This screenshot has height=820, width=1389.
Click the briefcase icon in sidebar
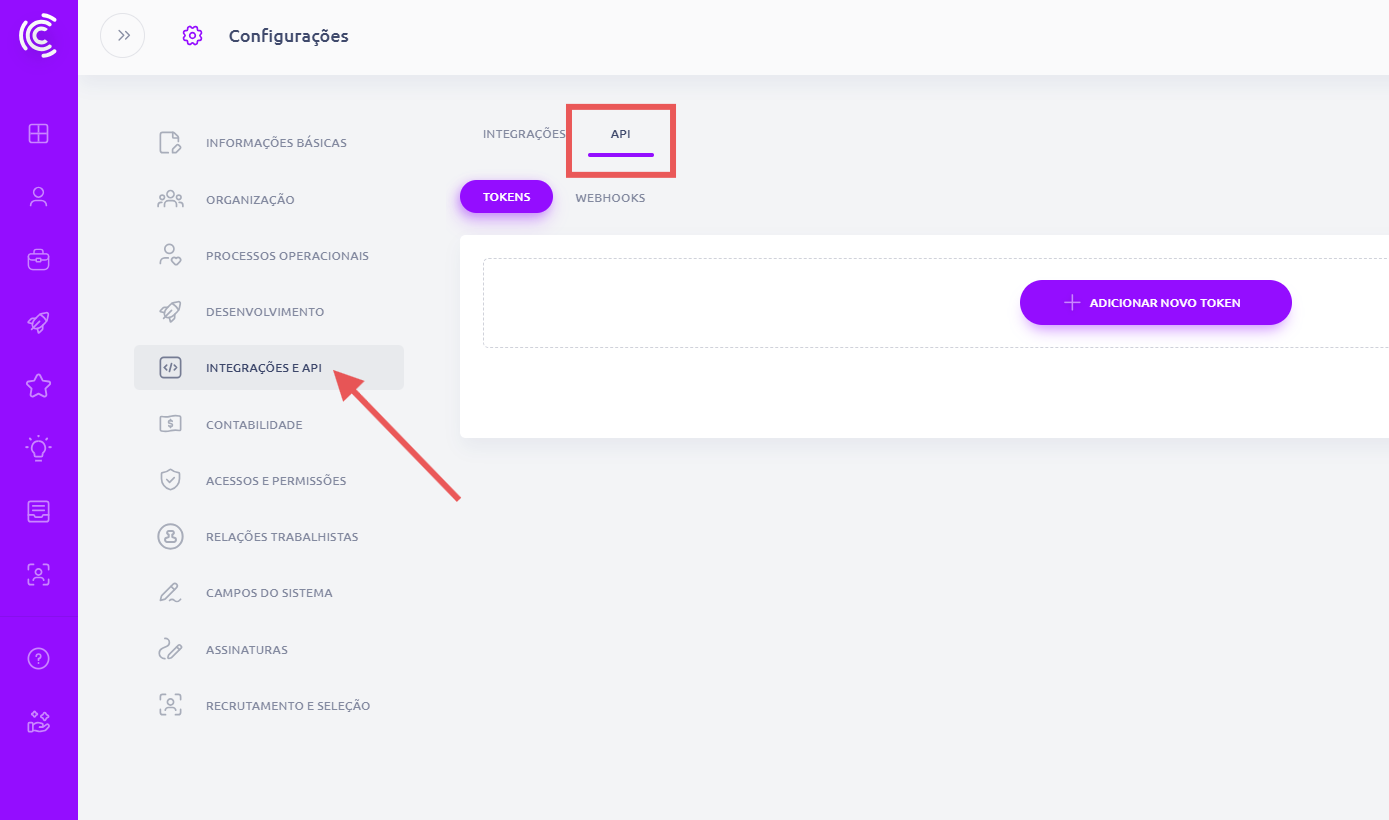pos(38,260)
